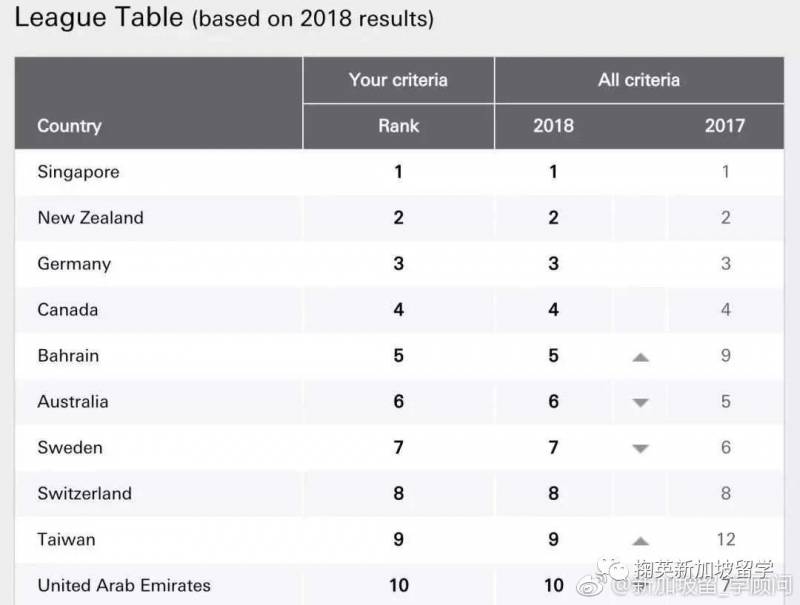
Task: Sort by the Rank column header
Action: 398,126
